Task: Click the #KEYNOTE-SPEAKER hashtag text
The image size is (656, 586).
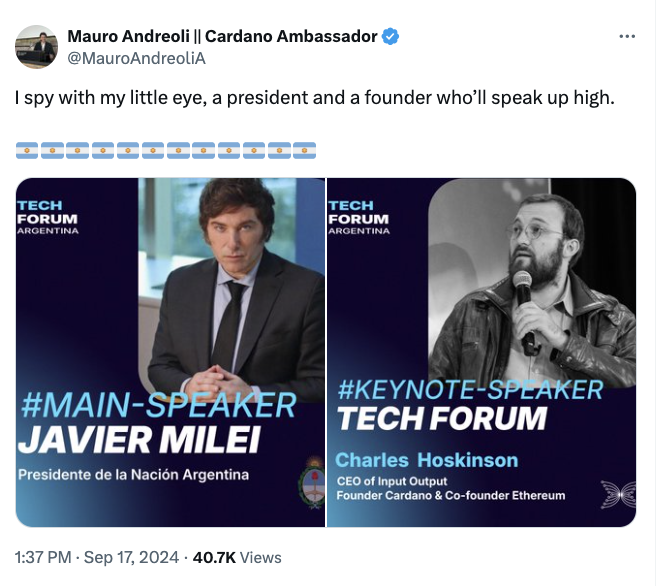Action: pyautogui.click(x=470, y=390)
